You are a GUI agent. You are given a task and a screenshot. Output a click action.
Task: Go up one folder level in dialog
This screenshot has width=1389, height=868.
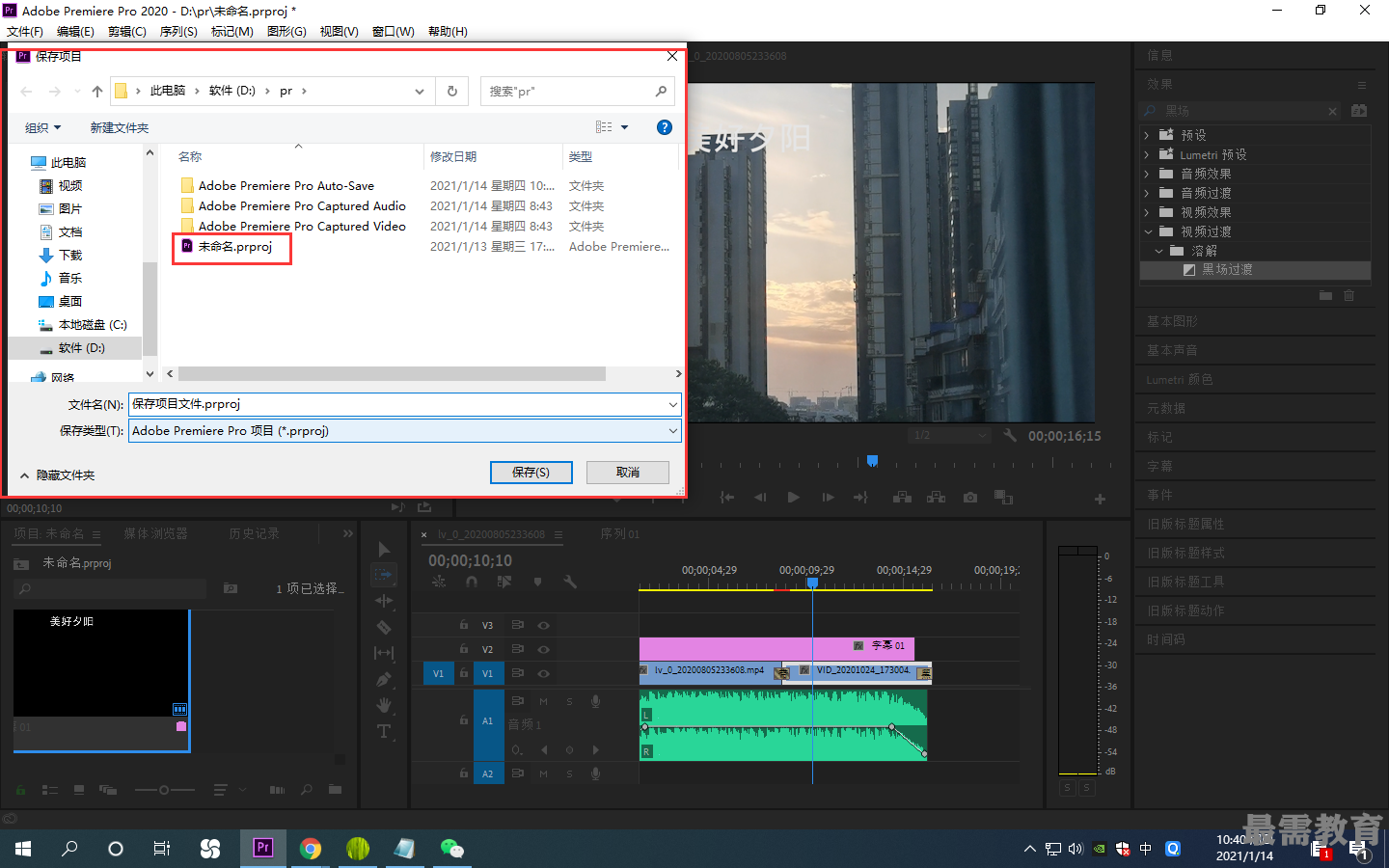(x=96, y=92)
